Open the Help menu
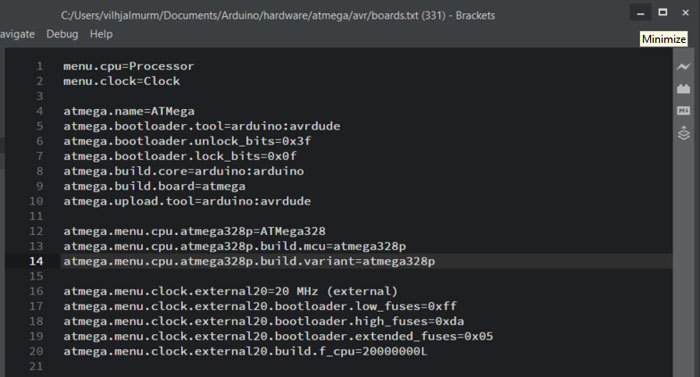This screenshot has width=700, height=377. pyautogui.click(x=101, y=34)
